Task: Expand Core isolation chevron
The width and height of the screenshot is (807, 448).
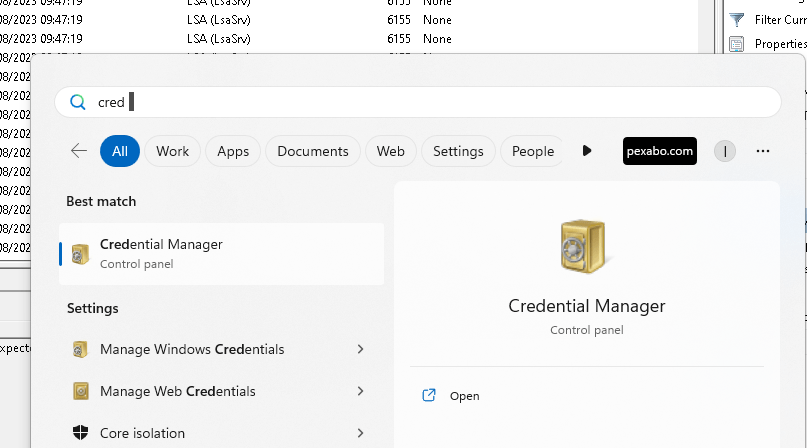Action: click(x=360, y=433)
